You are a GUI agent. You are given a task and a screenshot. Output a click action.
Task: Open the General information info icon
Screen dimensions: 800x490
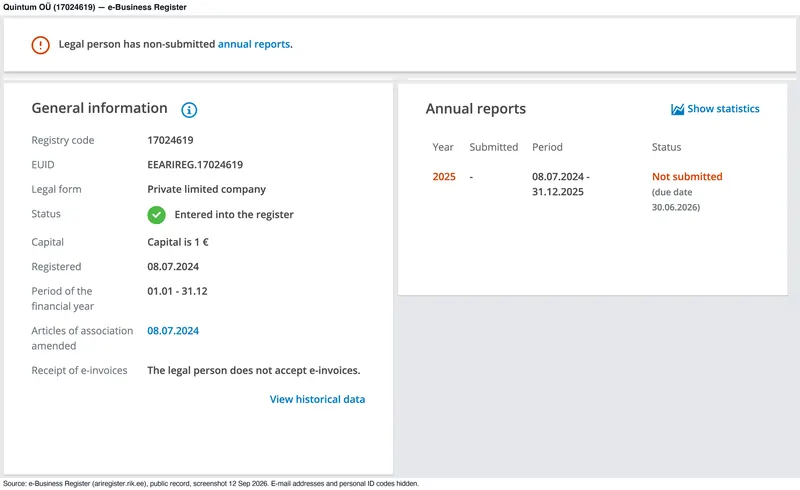pyautogui.click(x=189, y=110)
